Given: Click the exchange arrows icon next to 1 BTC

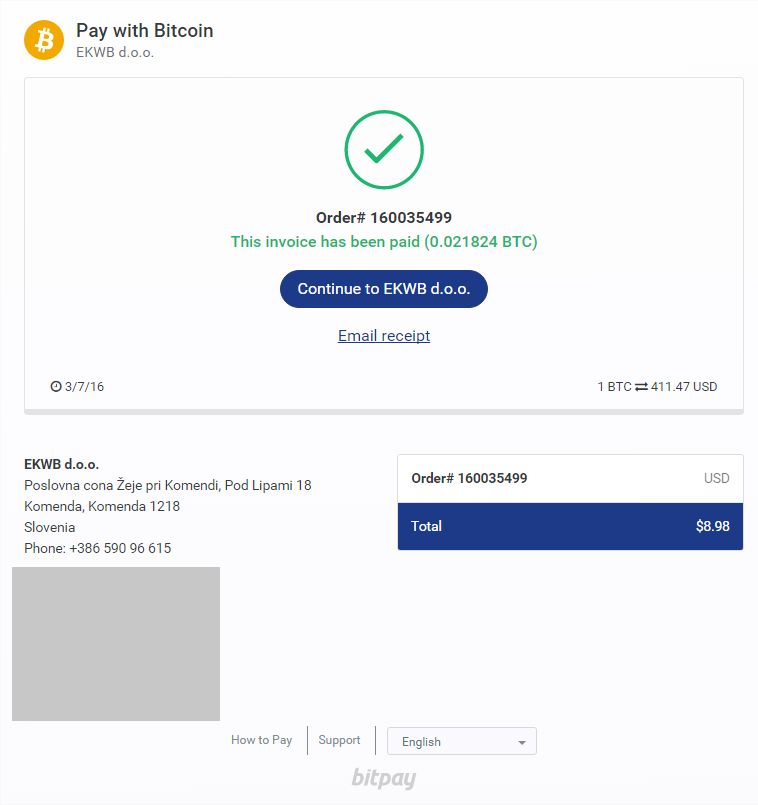Looking at the screenshot, I should pyautogui.click(x=641, y=387).
